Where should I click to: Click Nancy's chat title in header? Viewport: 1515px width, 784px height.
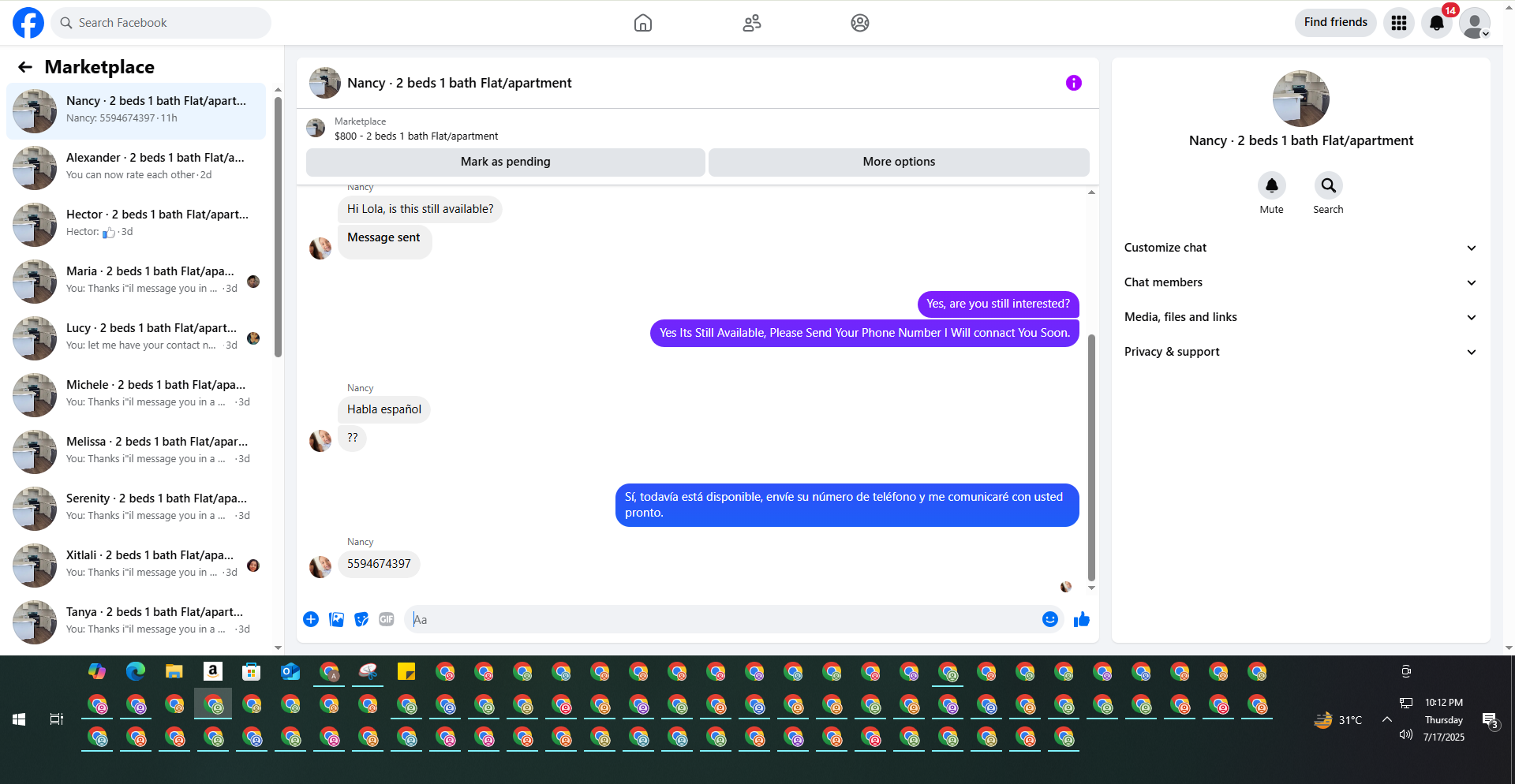459,83
